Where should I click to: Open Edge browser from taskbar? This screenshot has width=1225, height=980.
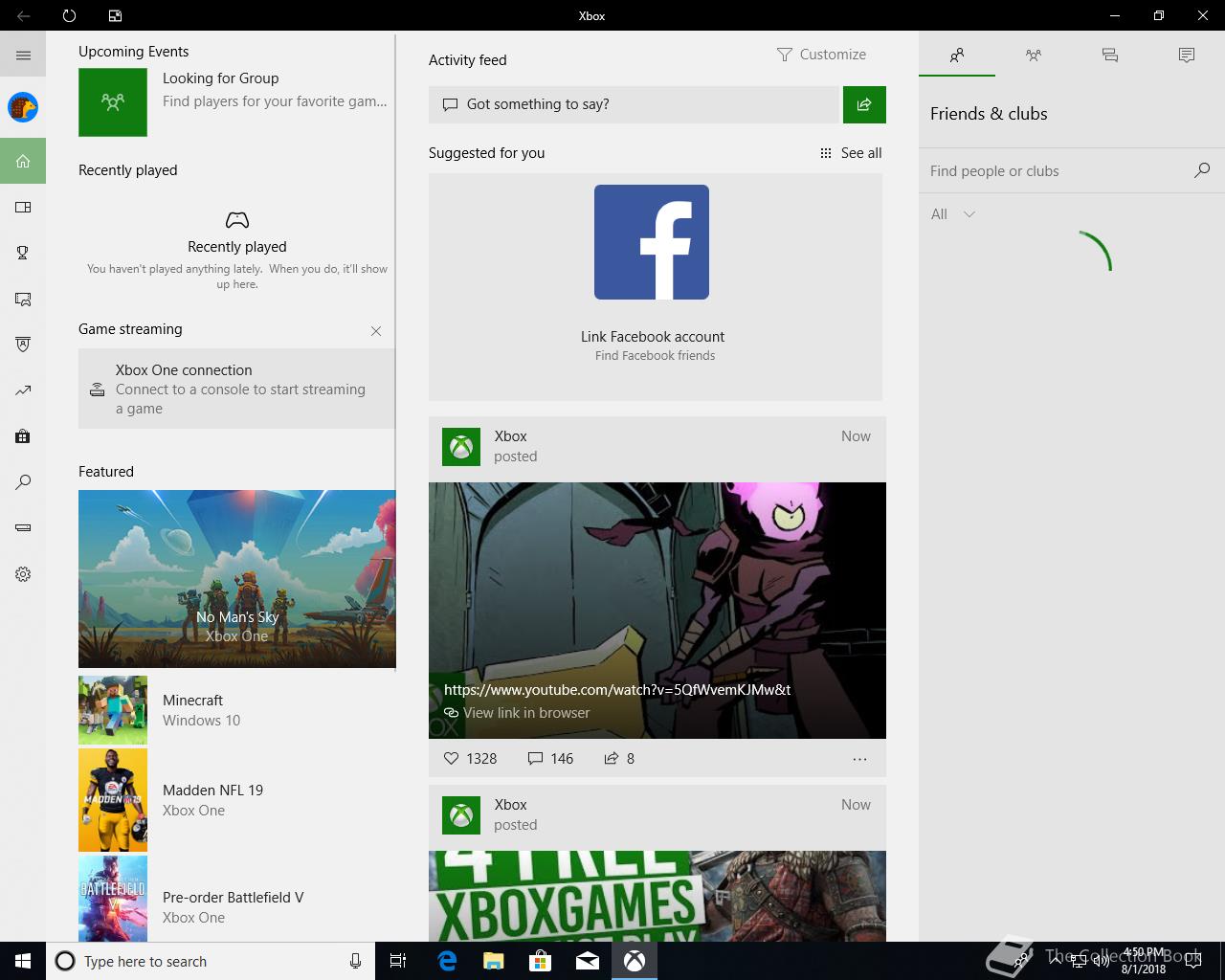tap(447, 961)
